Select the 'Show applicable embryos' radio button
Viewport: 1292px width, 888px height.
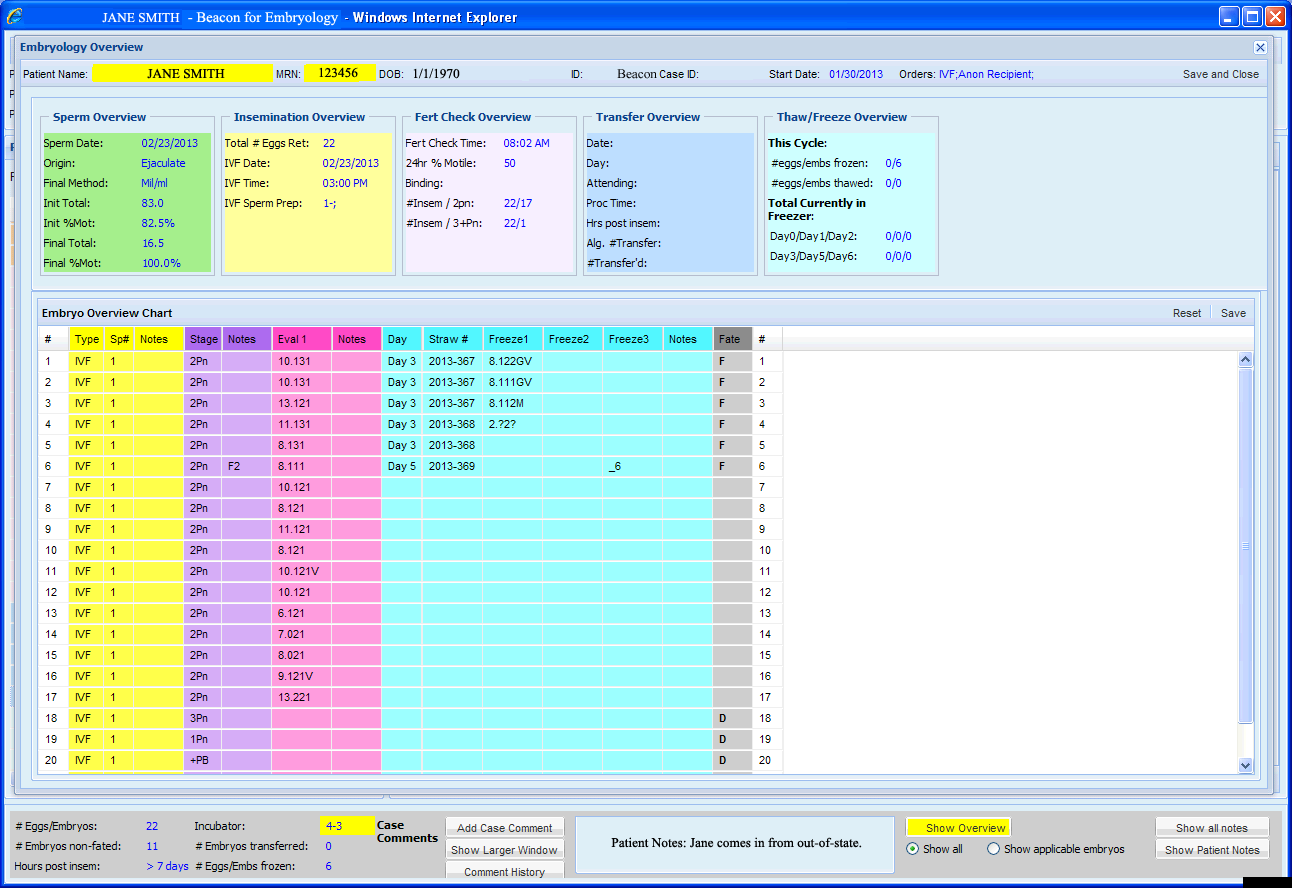coord(991,848)
